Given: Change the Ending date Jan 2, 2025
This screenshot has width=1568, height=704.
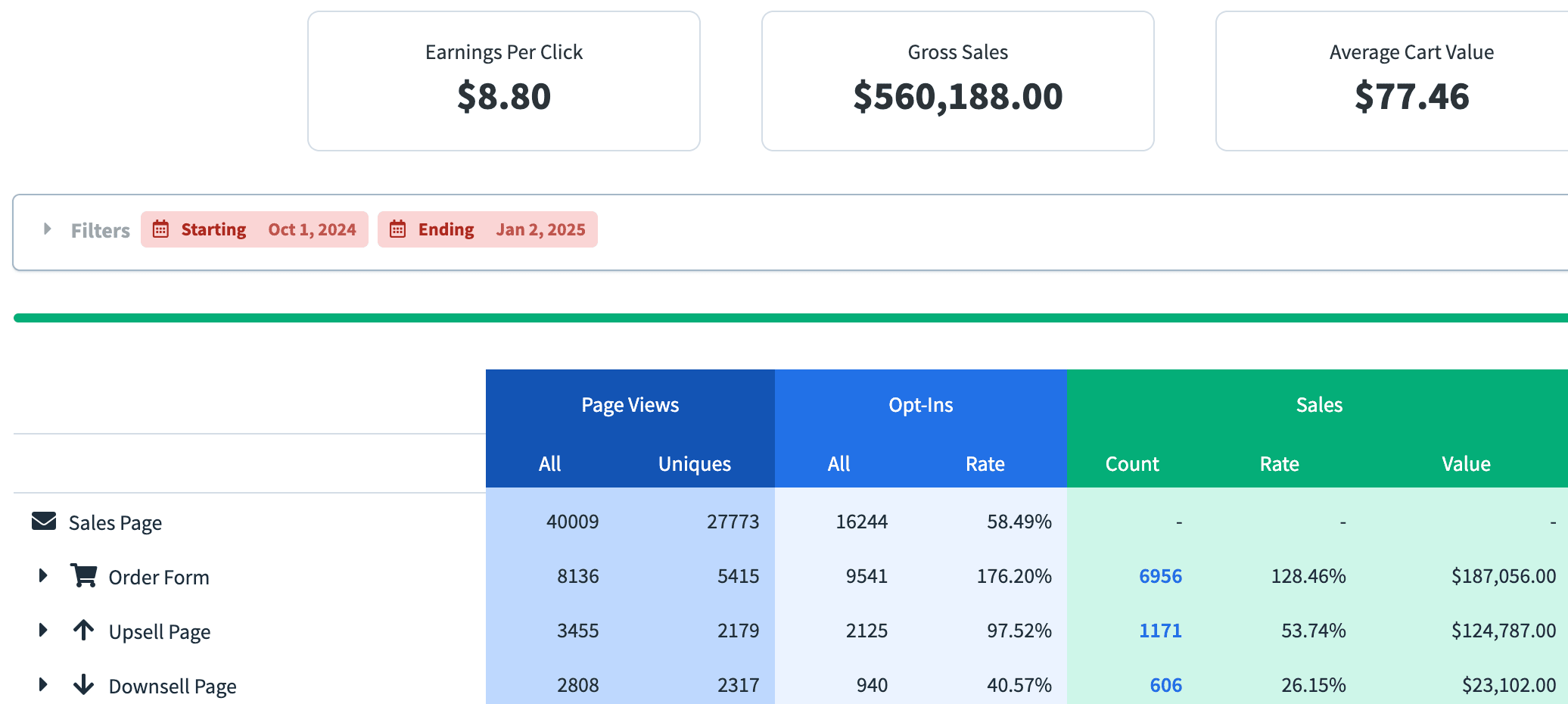Looking at the screenshot, I should tap(540, 229).
